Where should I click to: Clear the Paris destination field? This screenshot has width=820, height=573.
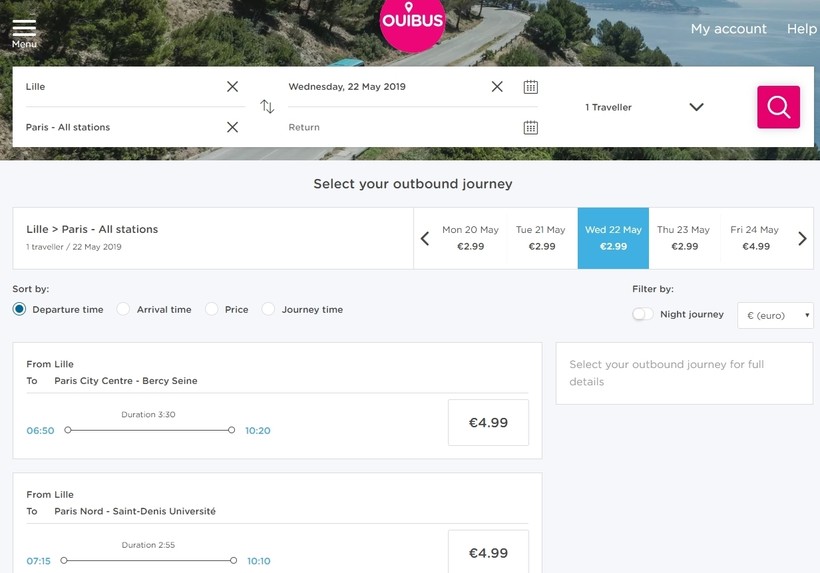(232, 127)
